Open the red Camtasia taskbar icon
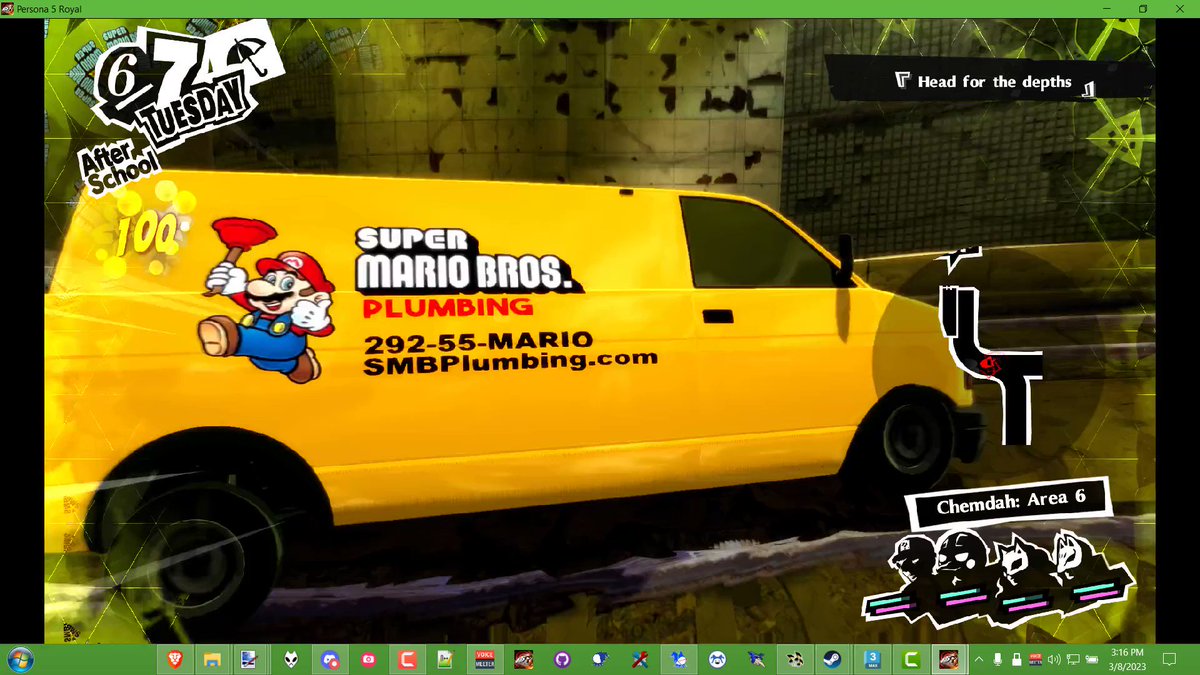 click(406, 660)
